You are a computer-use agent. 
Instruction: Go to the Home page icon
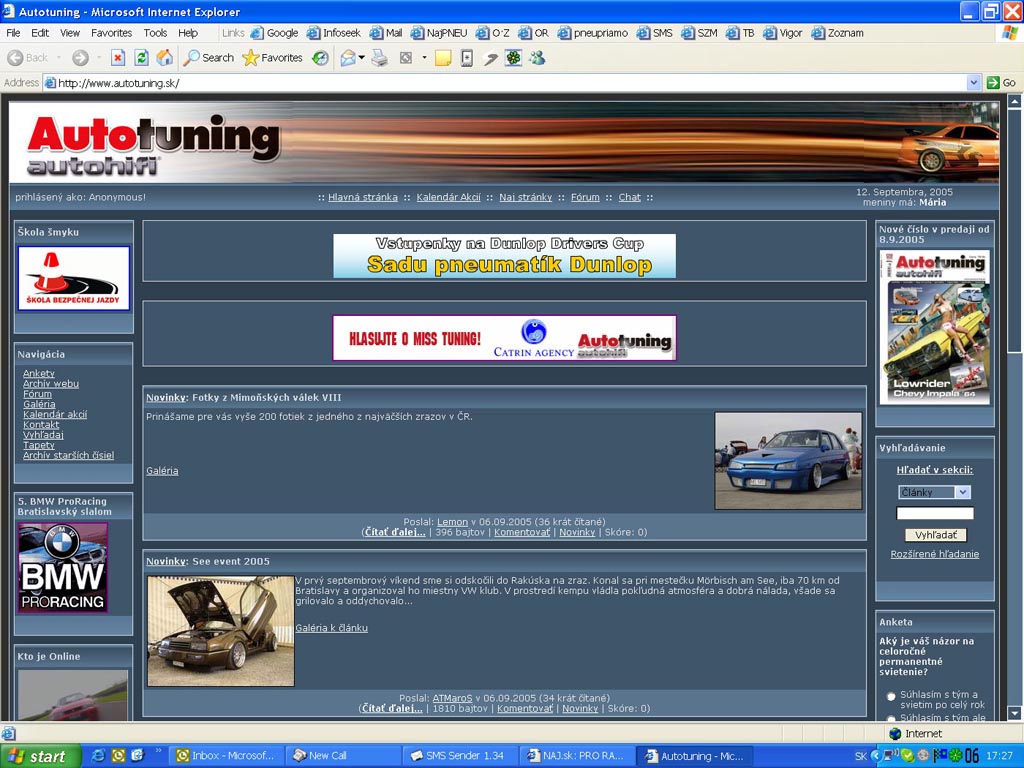coord(165,58)
